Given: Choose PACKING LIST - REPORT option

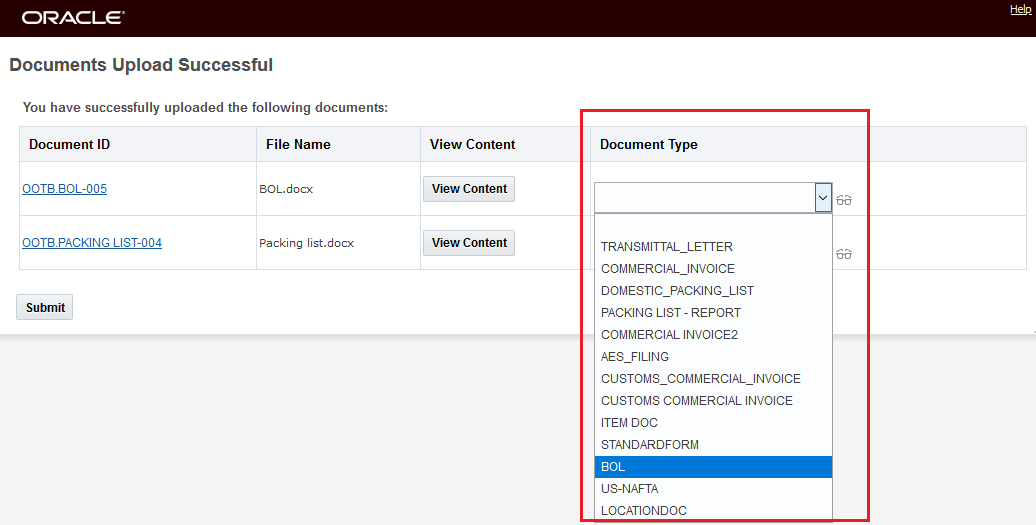Looking at the screenshot, I should [x=670, y=313].
